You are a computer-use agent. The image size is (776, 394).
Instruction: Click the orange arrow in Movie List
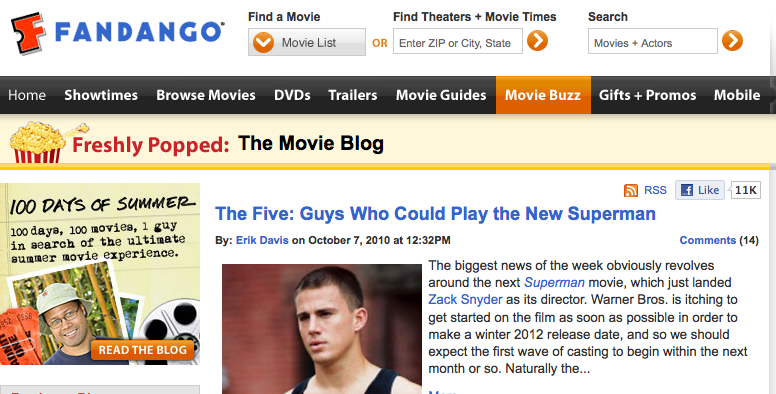point(263,43)
